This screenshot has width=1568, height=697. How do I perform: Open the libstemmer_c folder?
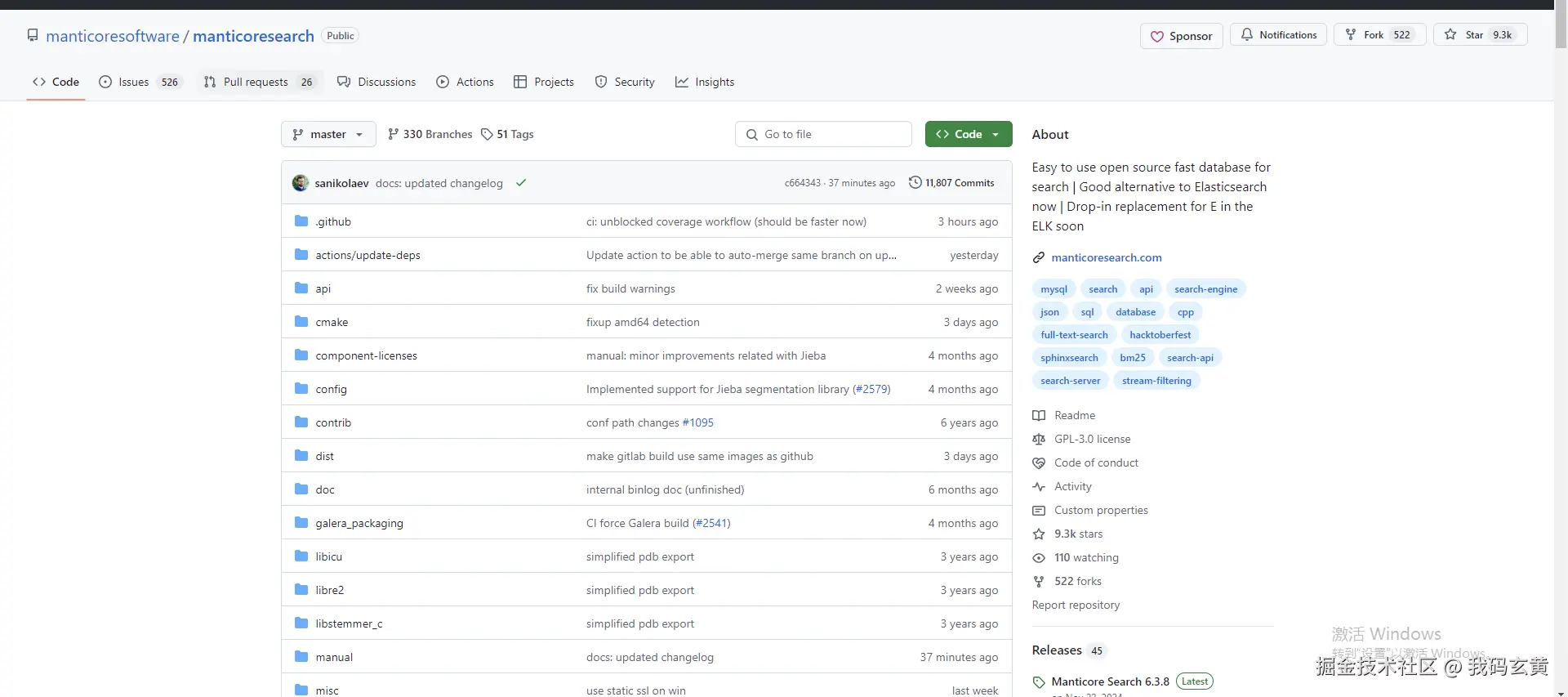[x=349, y=623]
